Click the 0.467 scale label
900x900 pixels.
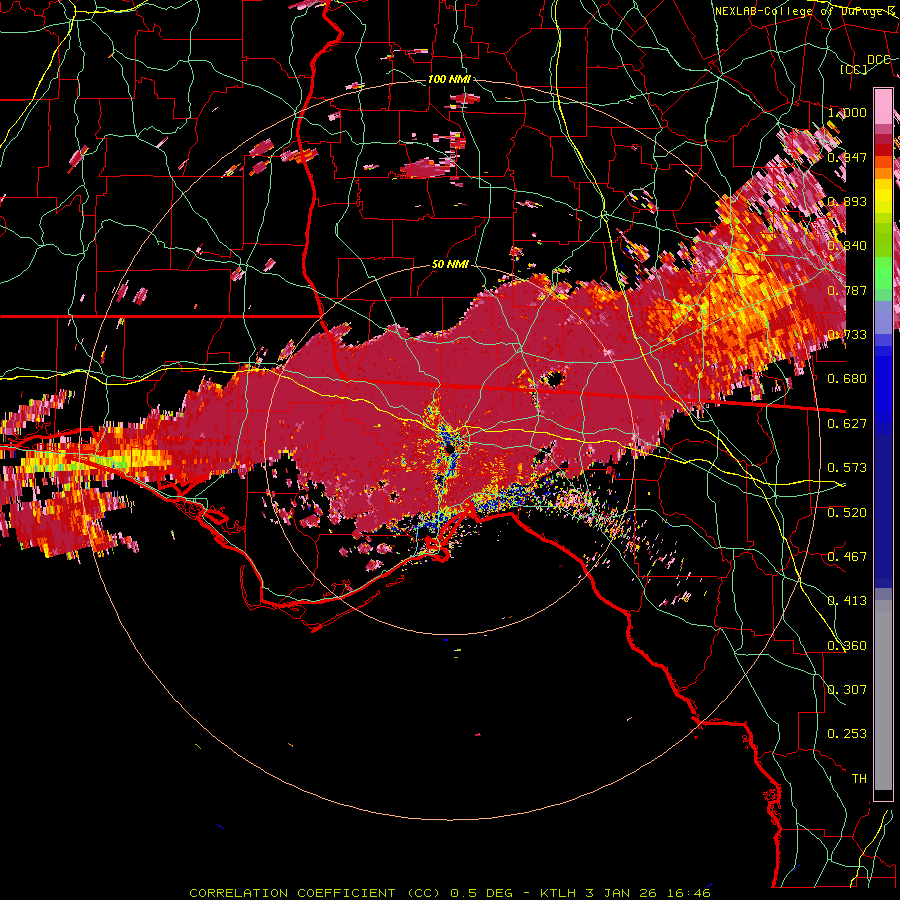[847, 556]
